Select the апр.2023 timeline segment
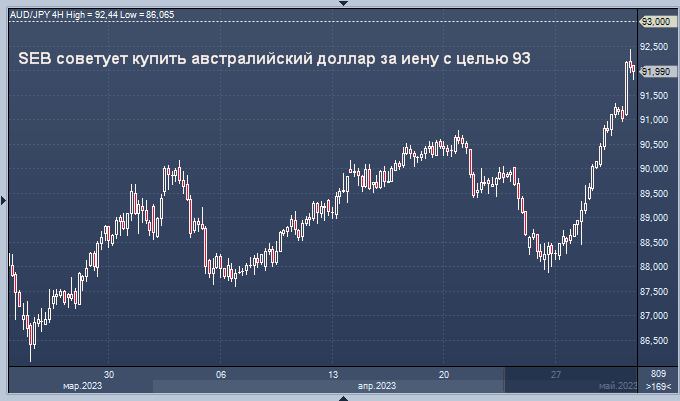Screen dimensions: 680x401 pyautogui.click(x=376, y=386)
